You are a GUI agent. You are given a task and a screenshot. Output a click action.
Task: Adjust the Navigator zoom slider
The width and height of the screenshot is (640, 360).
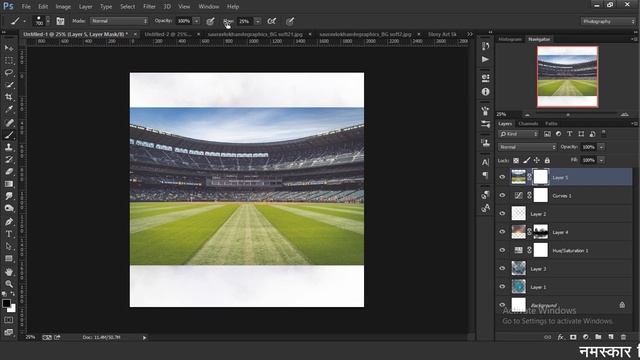point(568,115)
